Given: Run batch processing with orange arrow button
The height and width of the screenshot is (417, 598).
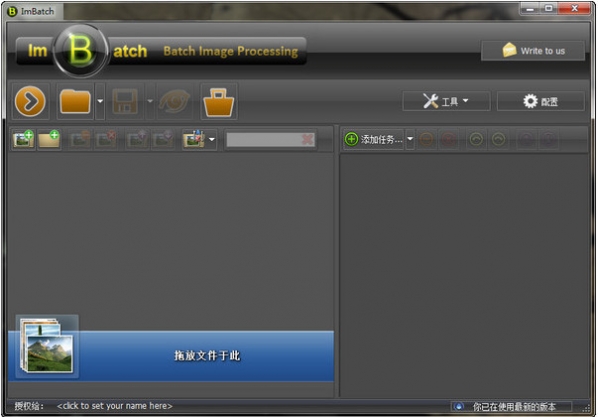Looking at the screenshot, I should pos(30,101).
